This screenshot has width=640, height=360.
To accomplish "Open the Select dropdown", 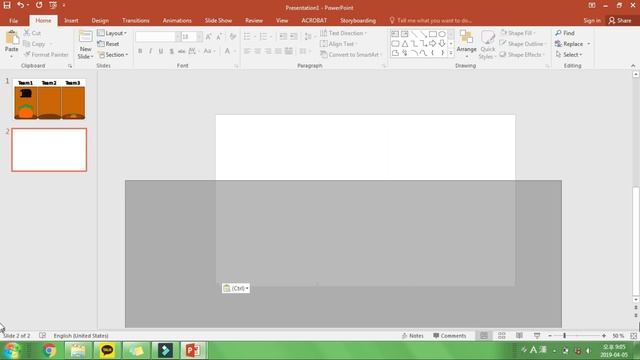I will 569,55.
